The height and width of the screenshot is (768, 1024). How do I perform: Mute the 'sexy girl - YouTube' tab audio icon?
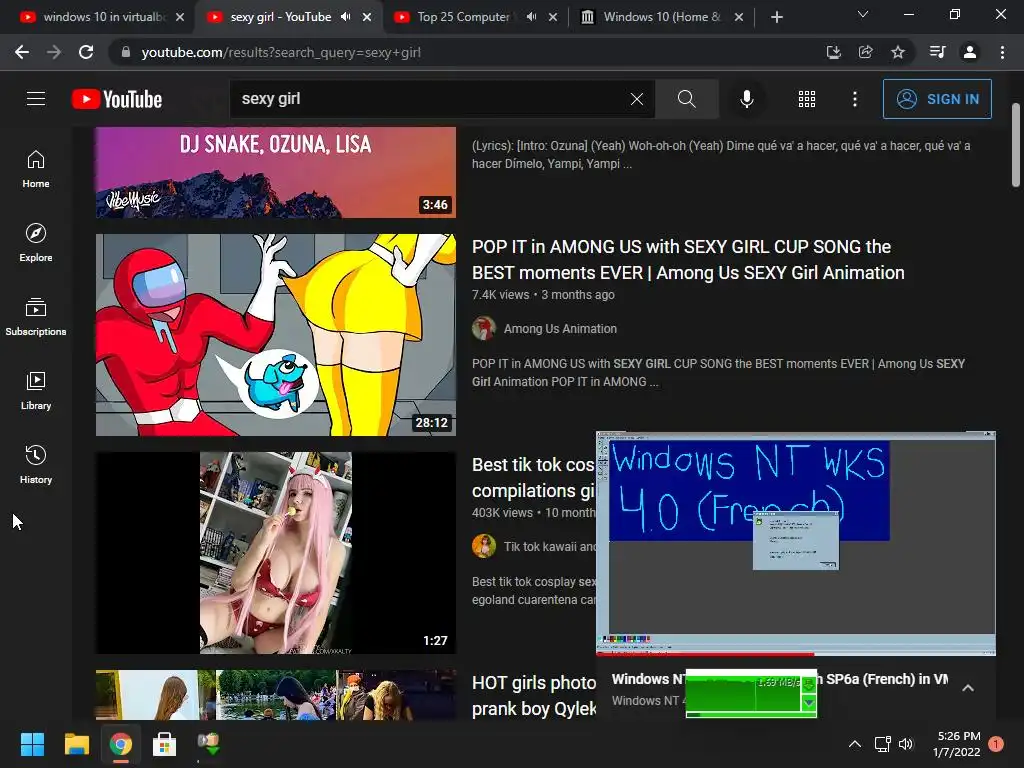(345, 17)
